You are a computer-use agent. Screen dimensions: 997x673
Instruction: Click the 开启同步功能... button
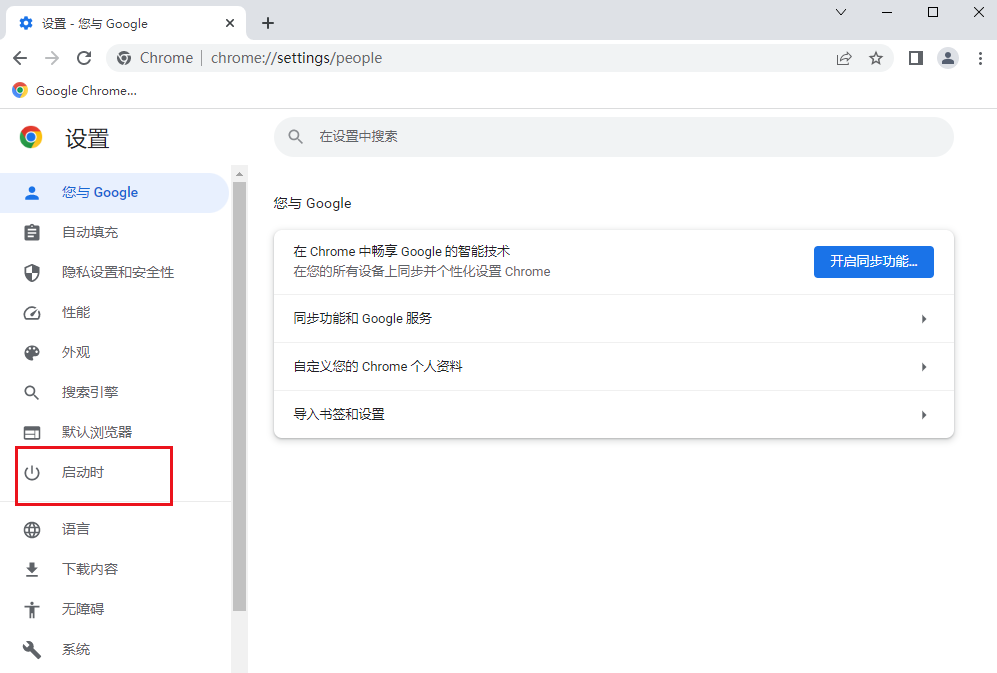tap(874, 261)
